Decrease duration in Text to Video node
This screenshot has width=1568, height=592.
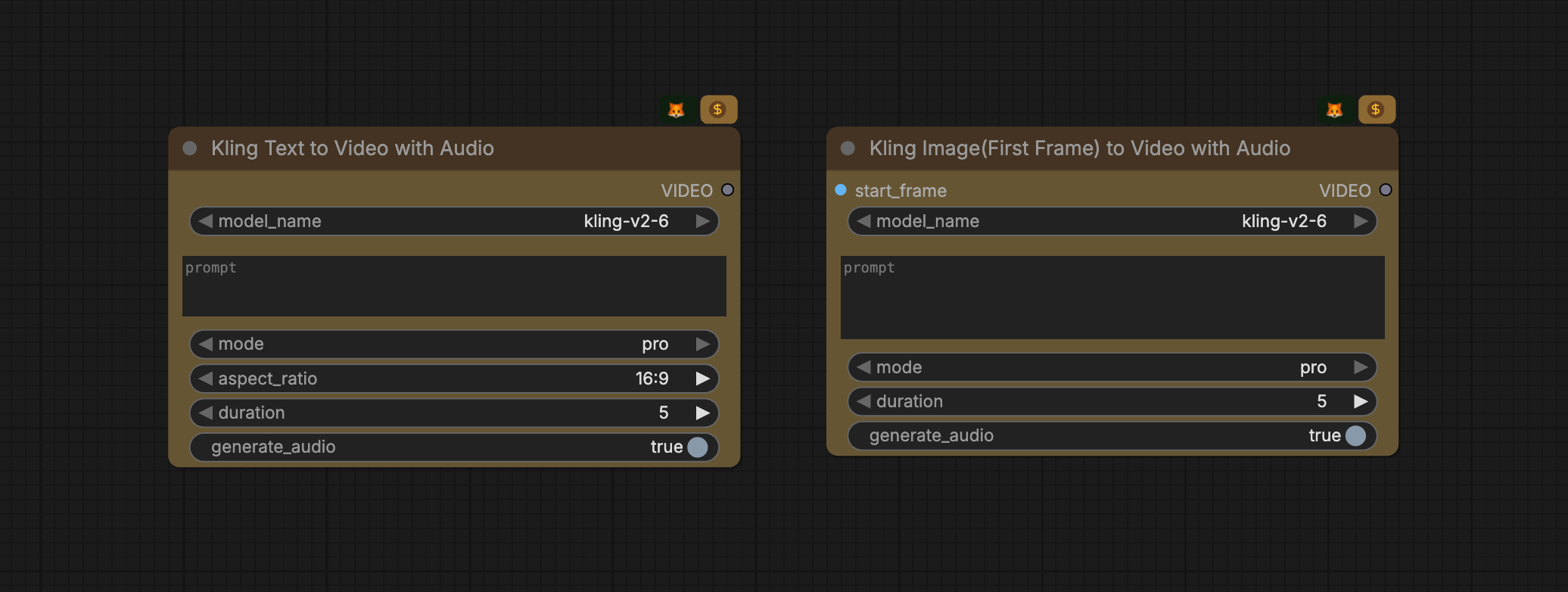tap(205, 413)
